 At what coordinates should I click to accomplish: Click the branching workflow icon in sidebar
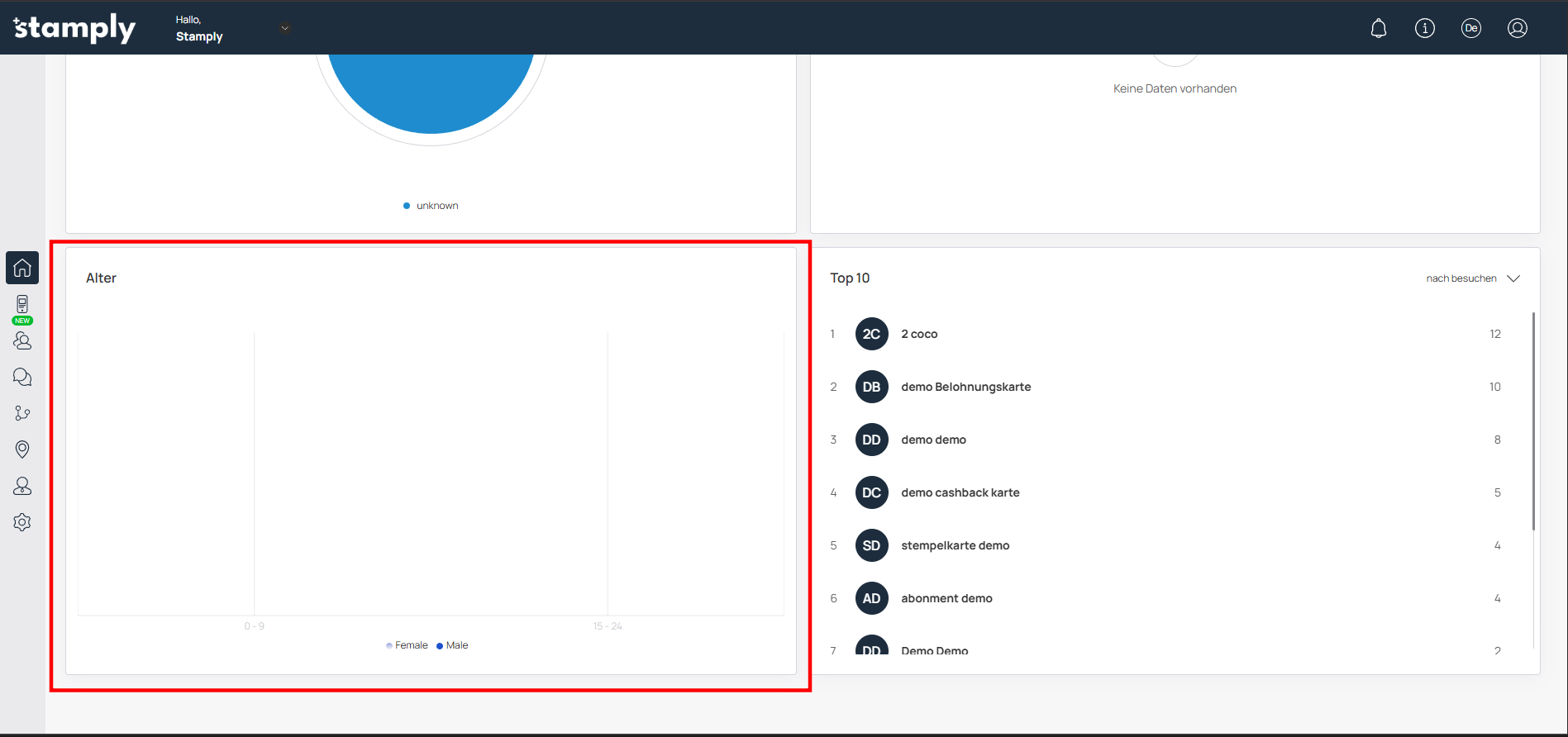point(22,413)
